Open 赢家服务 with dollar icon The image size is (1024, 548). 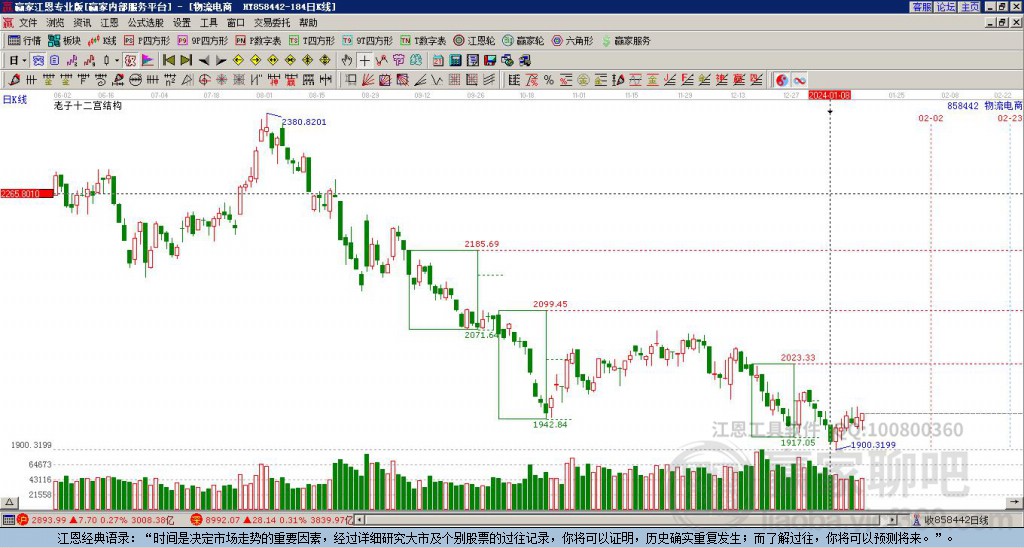626,40
